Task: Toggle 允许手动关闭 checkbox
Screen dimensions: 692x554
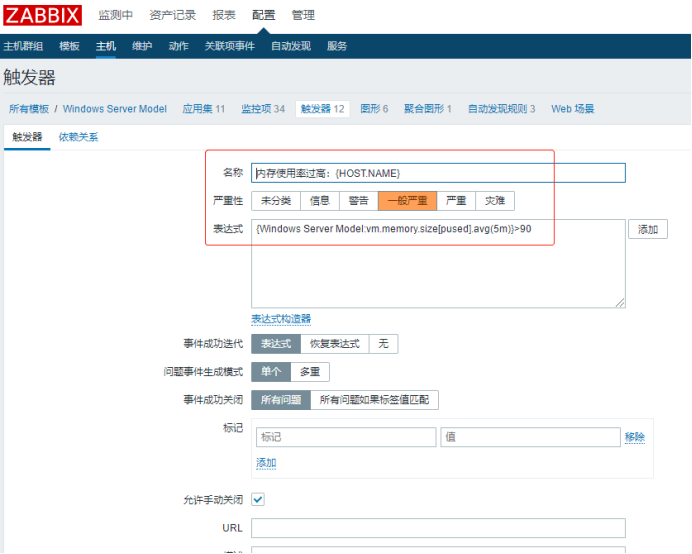Action: [x=258, y=500]
